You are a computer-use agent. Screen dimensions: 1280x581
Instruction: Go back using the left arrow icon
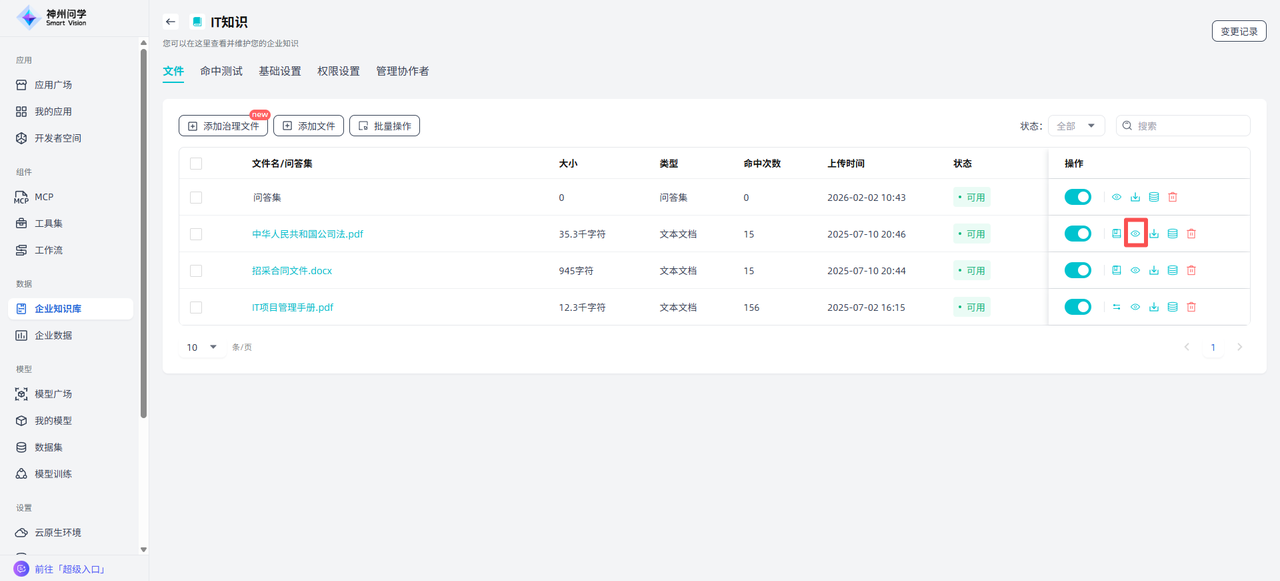tap(171, 22)
